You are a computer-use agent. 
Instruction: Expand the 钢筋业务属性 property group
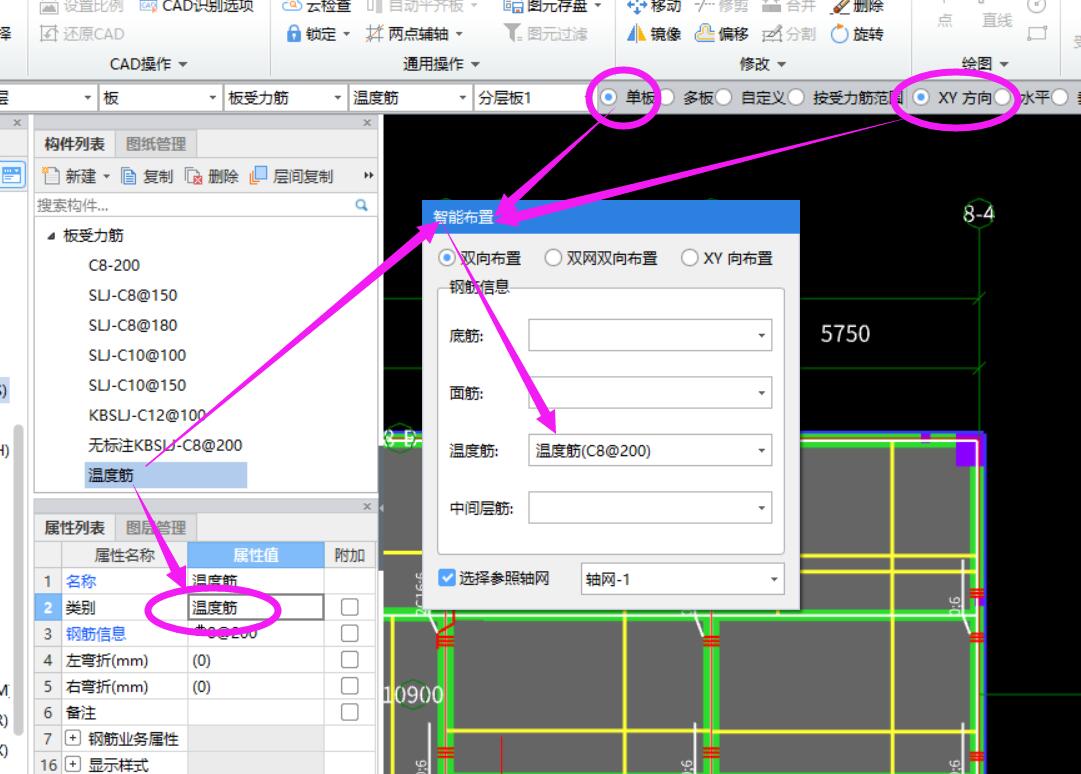click(x=72, y=738)
